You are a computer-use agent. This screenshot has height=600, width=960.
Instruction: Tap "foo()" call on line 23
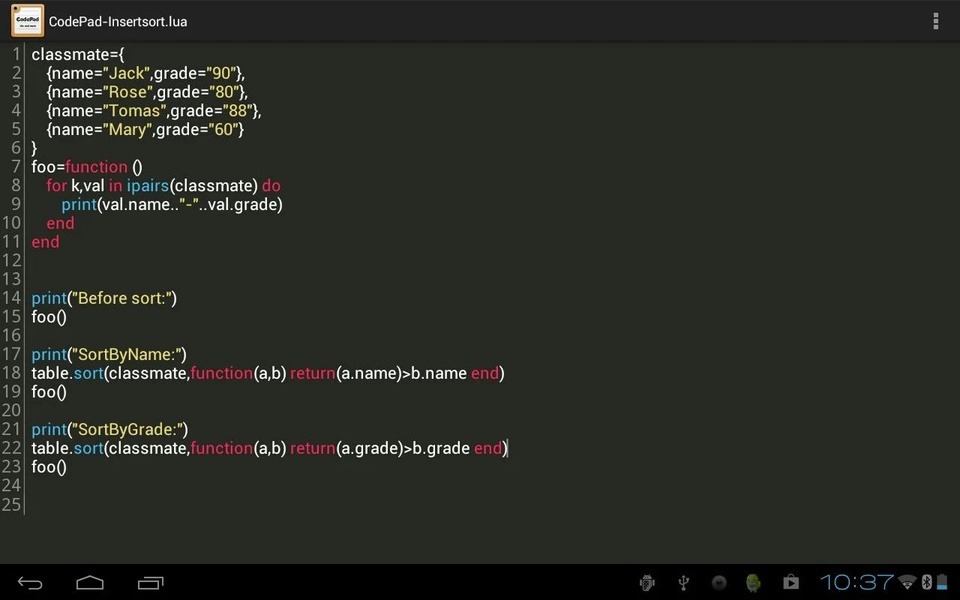pos(49,467)
